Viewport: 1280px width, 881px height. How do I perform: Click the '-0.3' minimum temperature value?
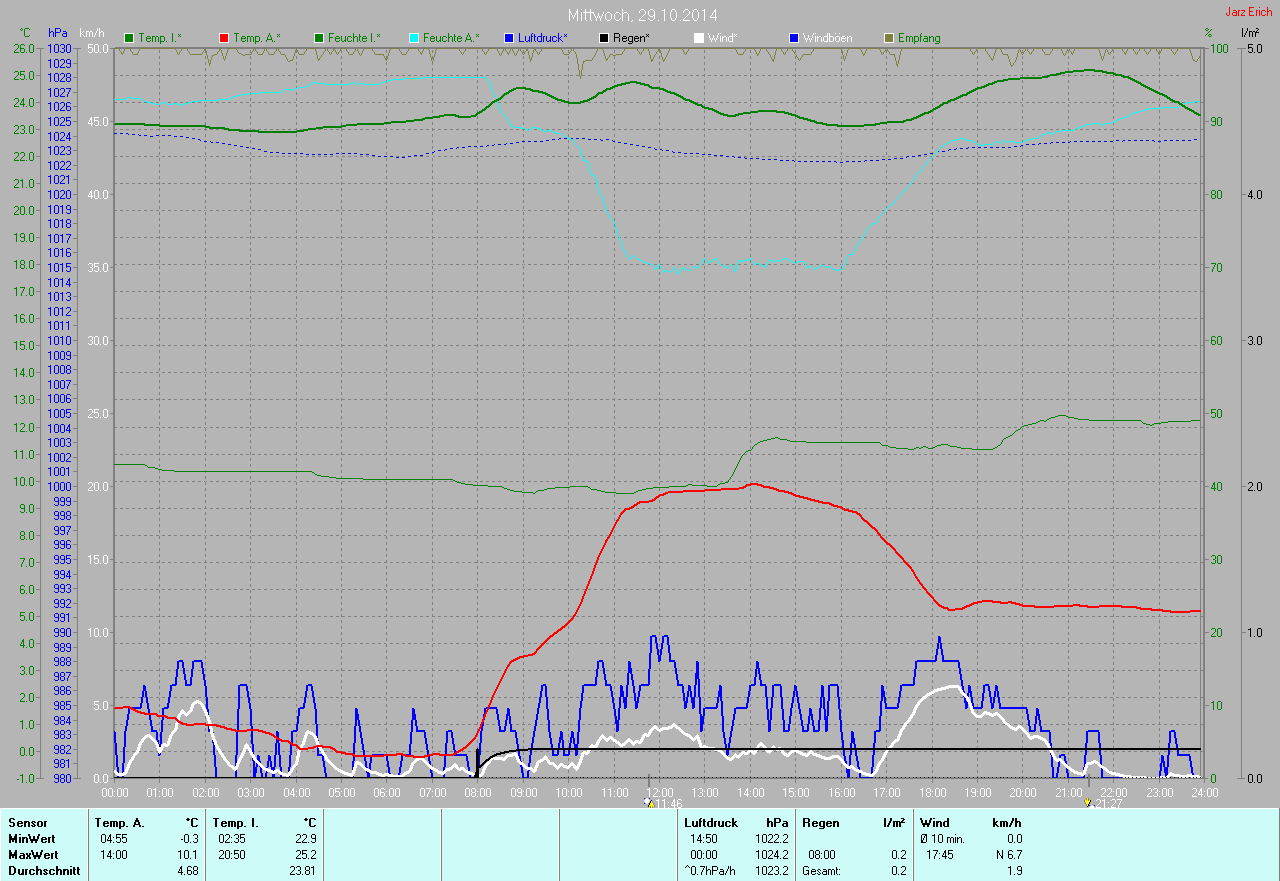click(x=189, y=839)
